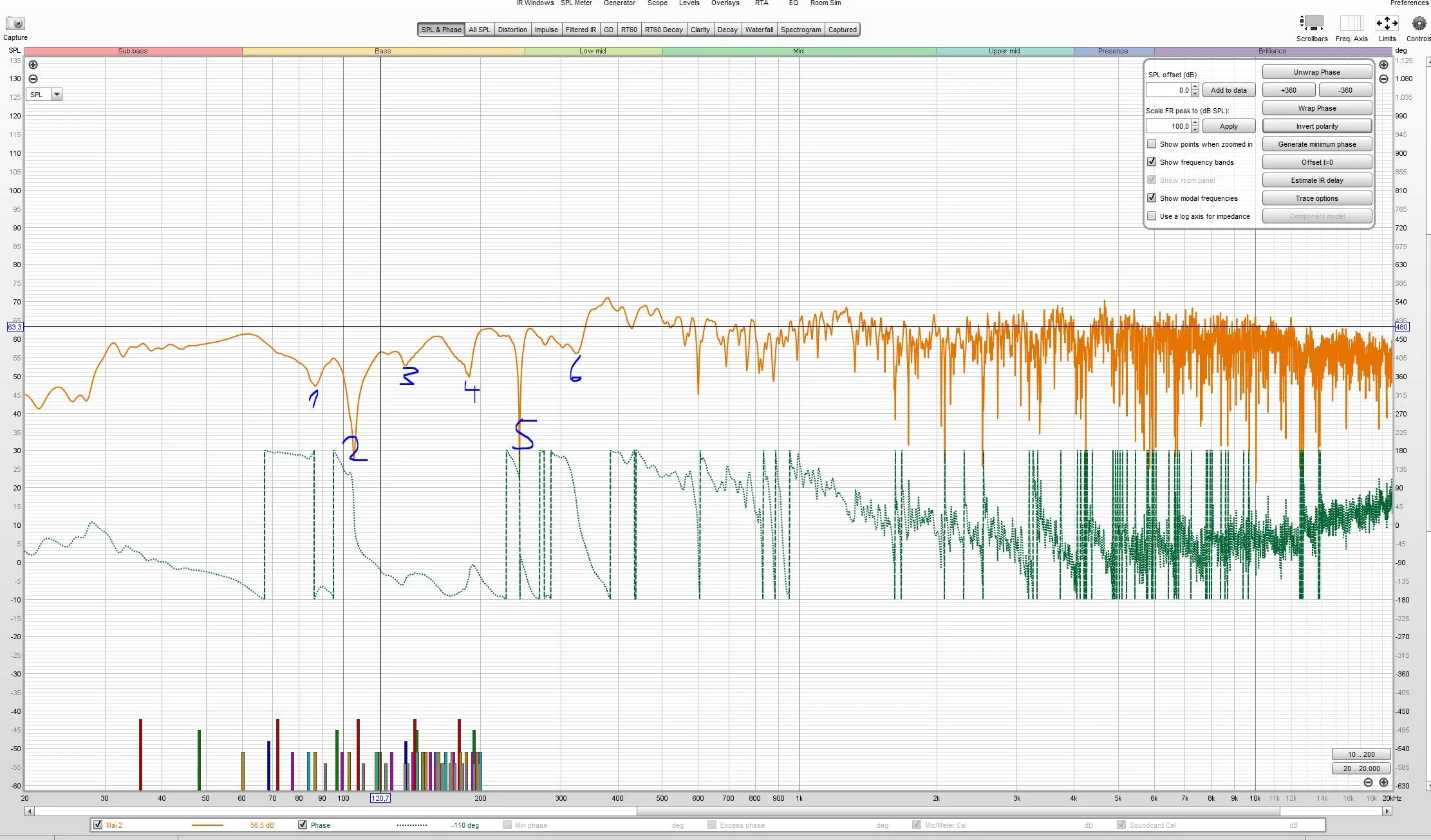Open the graph Limits icon
The image size is (1431, 840).
(1387, 23)
